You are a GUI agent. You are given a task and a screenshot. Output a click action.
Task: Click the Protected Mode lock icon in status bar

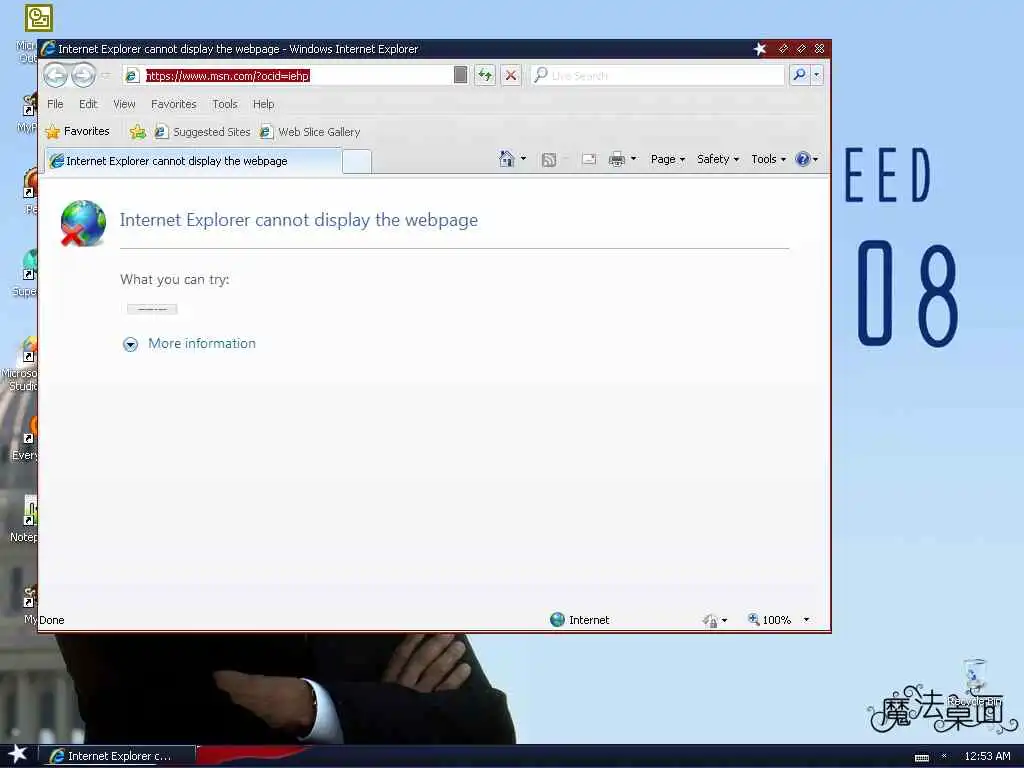click(x=711, y=620)
